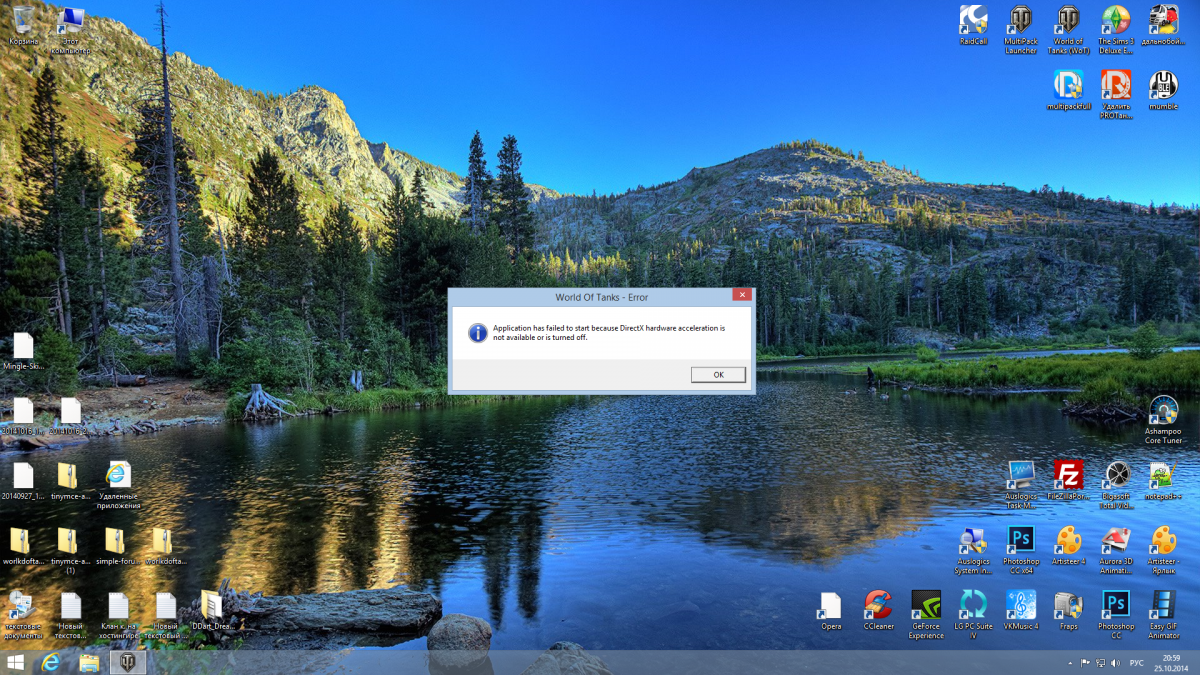1200x675 pixels.
Task: Select the 20140927_1 file icon
Action: [23, 481]
